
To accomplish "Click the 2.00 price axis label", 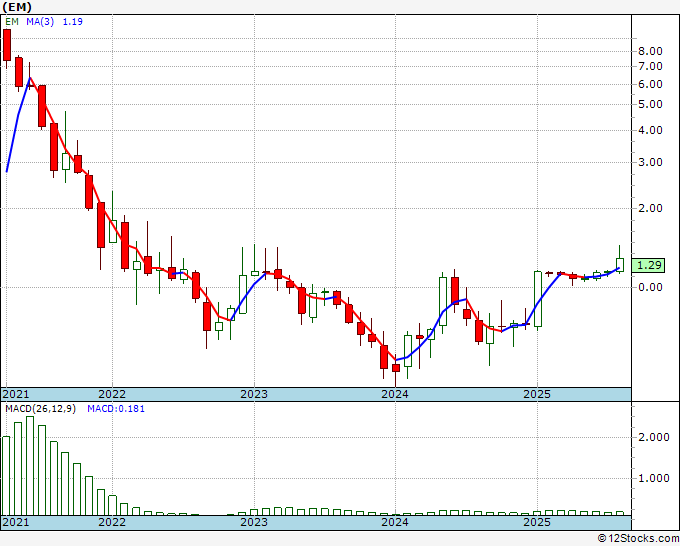I will pos(650,208).
